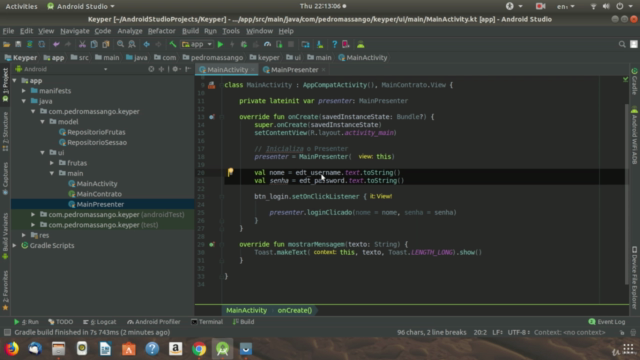Switch to the MainPresenter editor tab
Image resolution: width=640 pixels, height=360 pixels.
pos(295,70)
